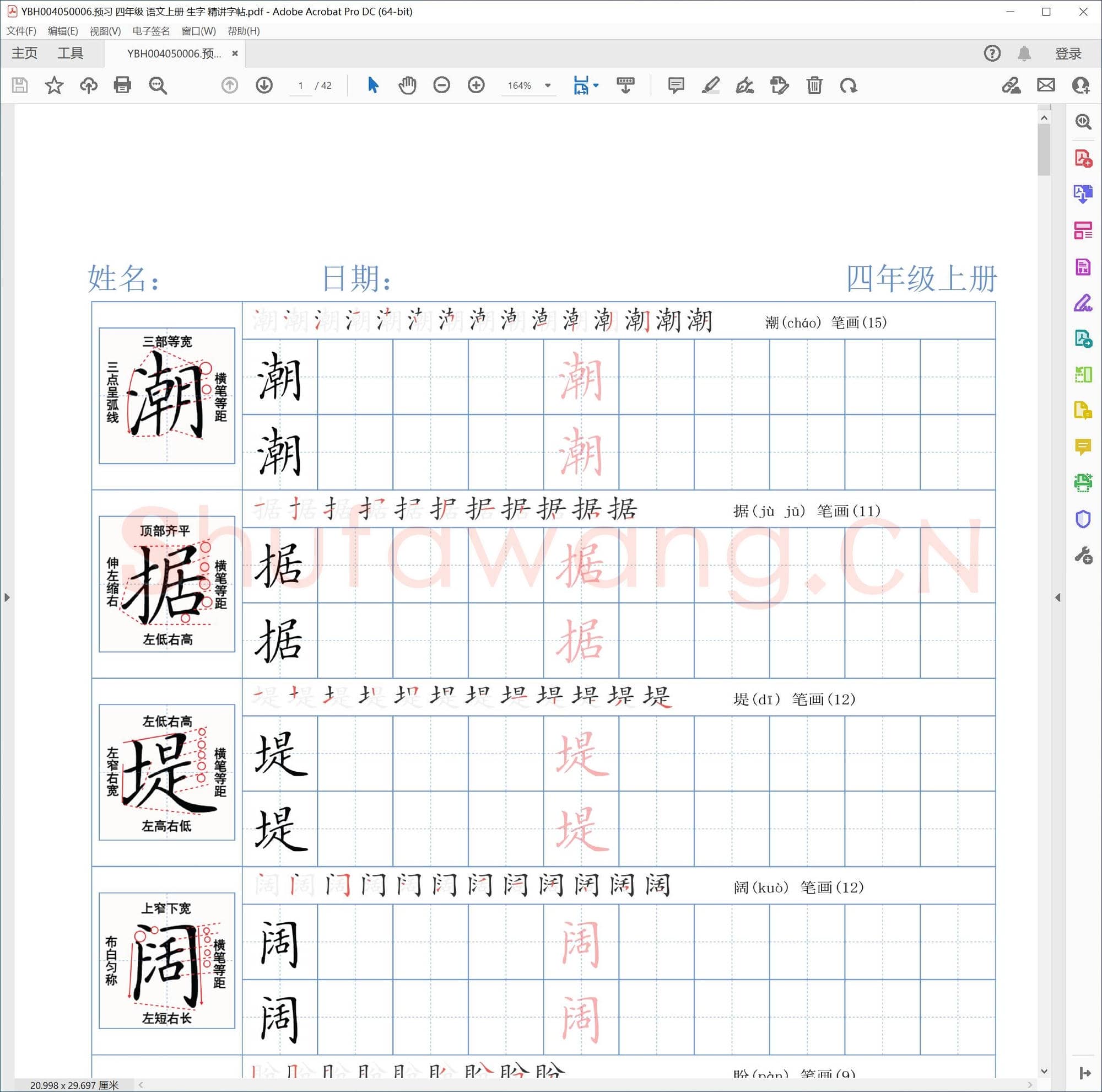Open the Create PDF tool
The width and height of the screenshot is (1102, 1092).
[x=1083, y=159]
